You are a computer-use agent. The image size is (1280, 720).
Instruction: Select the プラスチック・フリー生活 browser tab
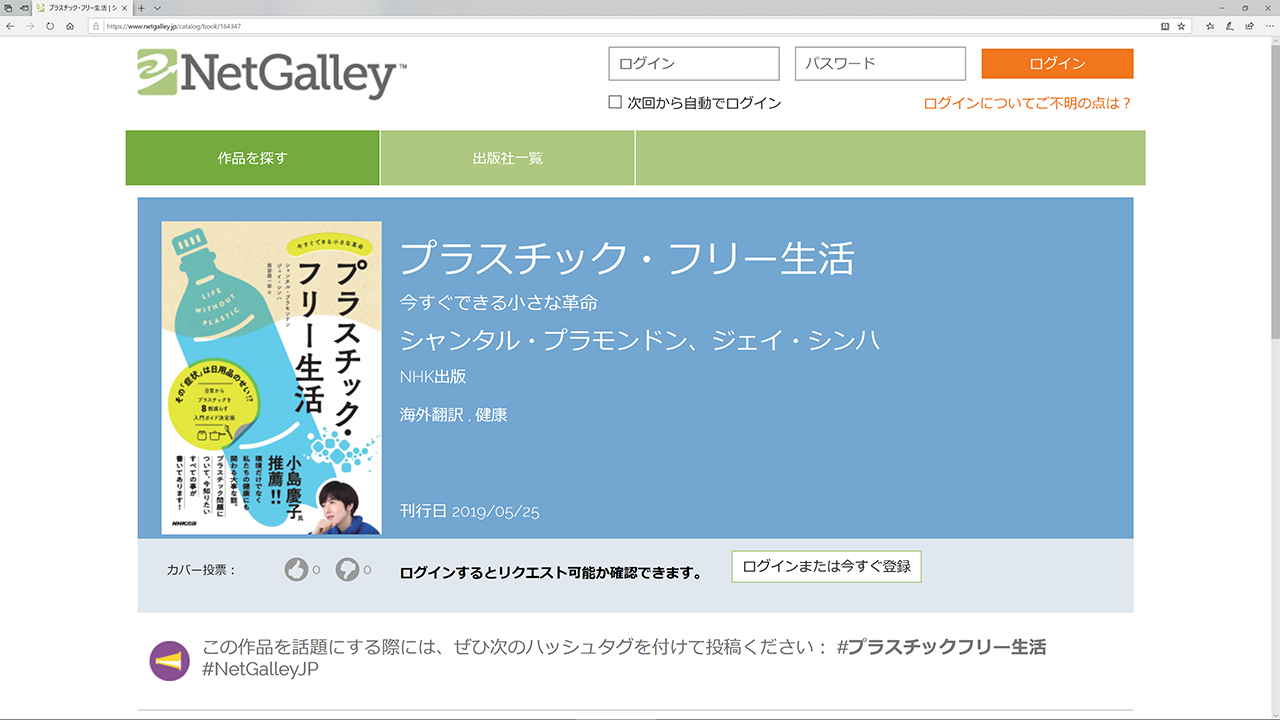point(83,7)
